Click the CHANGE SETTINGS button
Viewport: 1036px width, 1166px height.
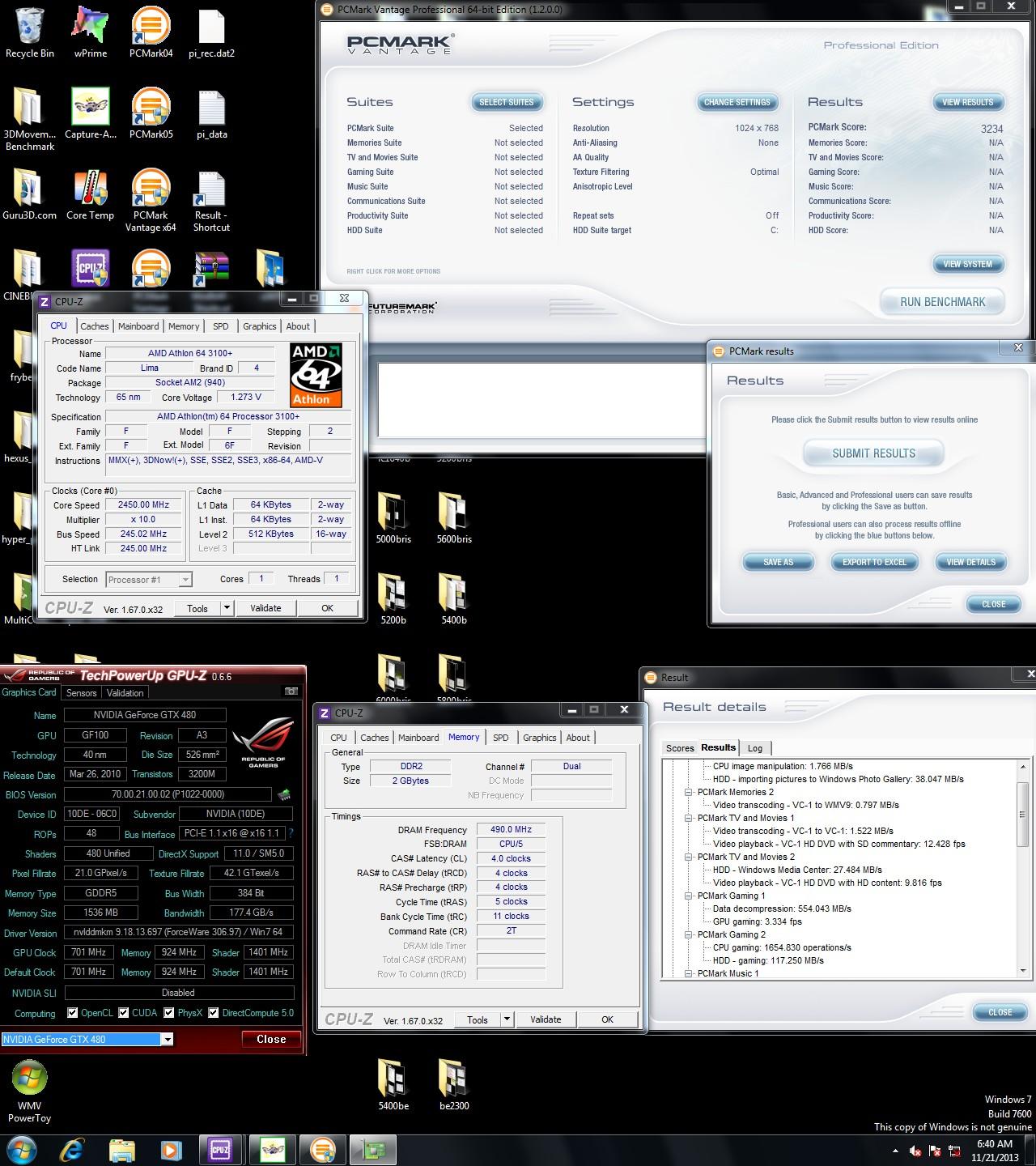(x=737, y=102)
